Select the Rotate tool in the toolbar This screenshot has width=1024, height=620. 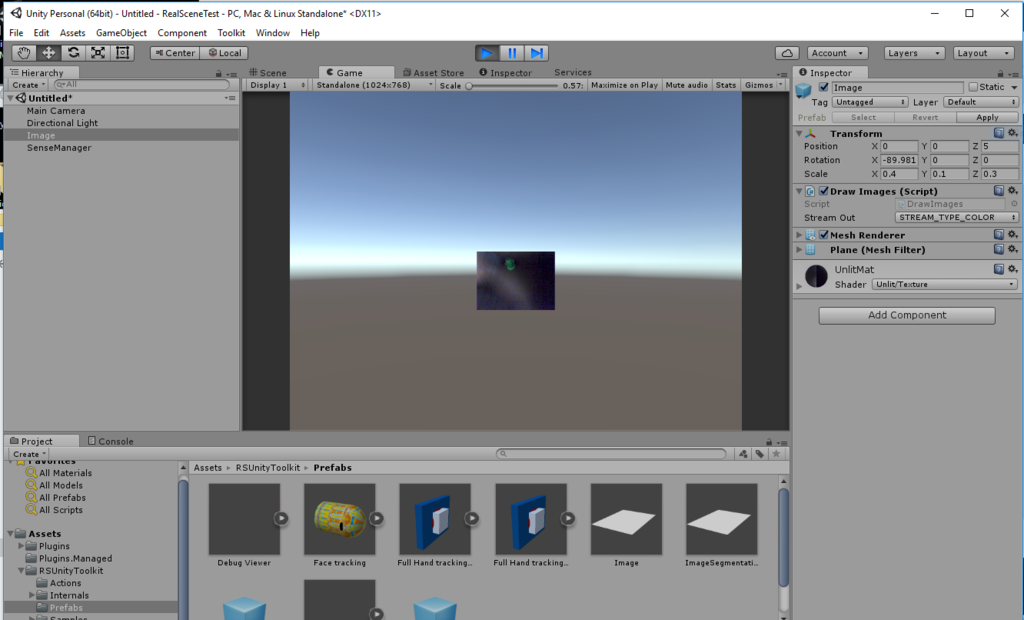(x=73, y=53)
